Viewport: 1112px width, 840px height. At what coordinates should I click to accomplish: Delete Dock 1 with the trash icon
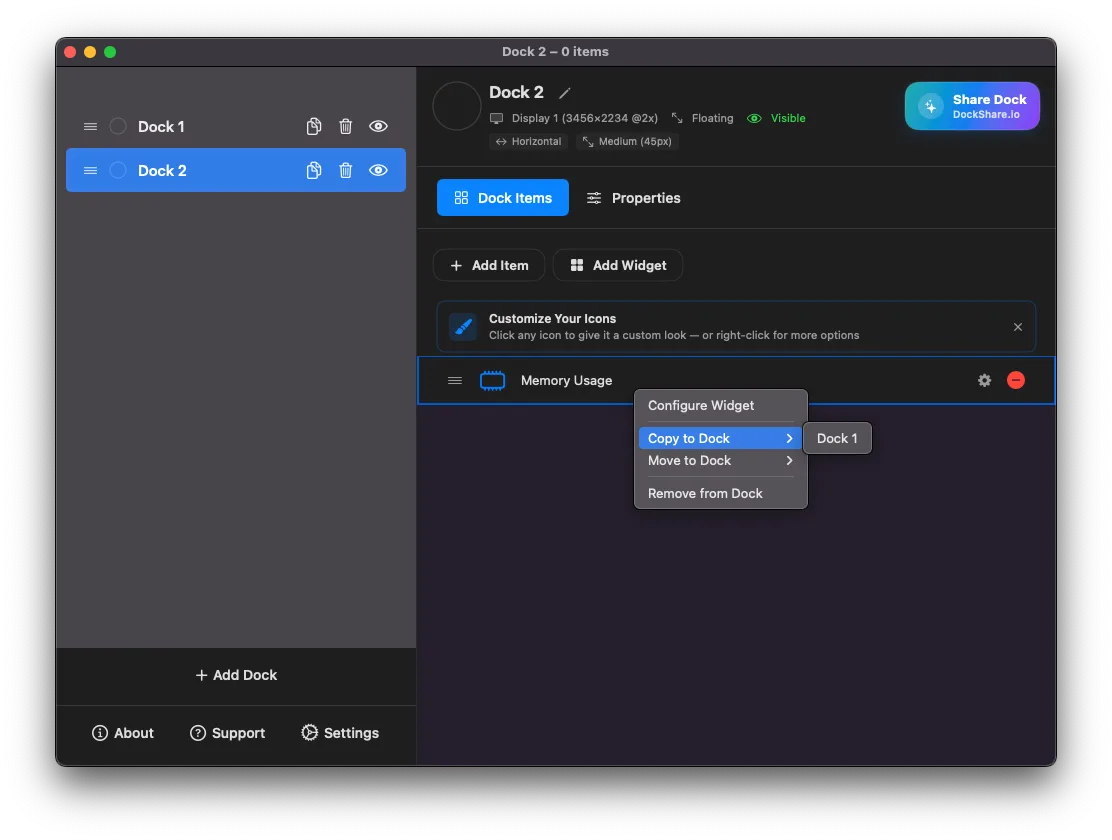coord(345,126)
